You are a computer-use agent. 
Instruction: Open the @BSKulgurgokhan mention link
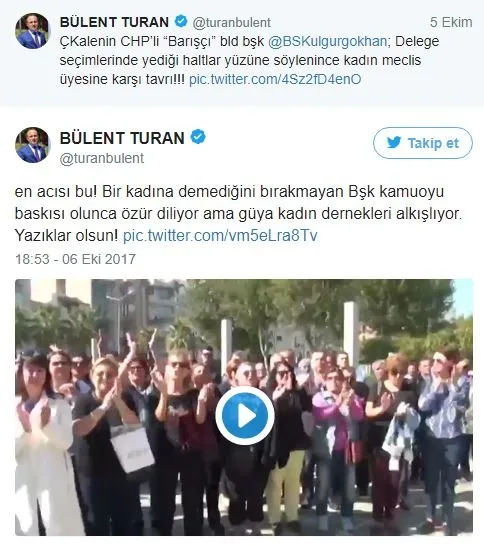pos(327,41)
